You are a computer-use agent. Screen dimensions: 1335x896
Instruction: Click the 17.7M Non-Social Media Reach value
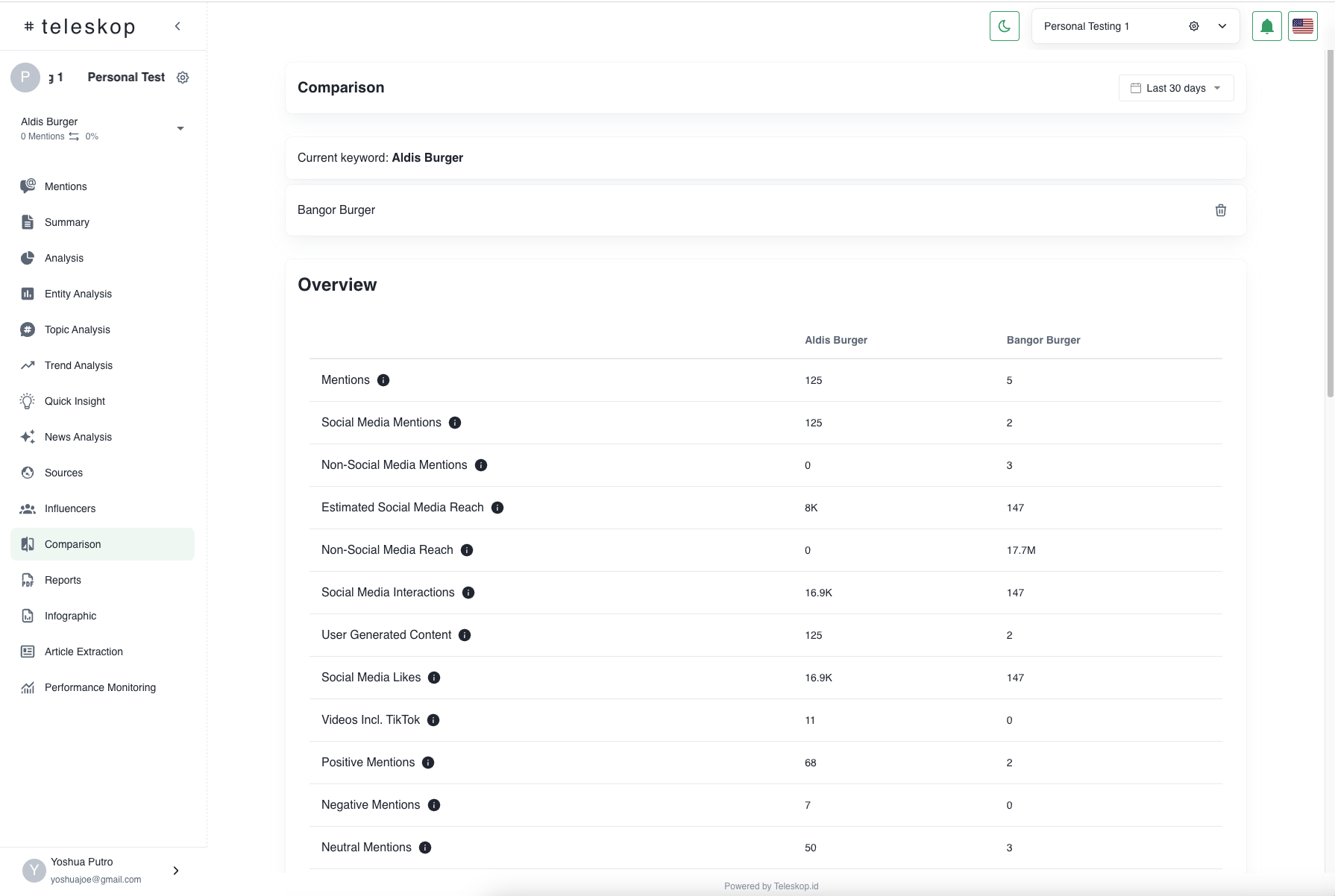(1021, 550)
